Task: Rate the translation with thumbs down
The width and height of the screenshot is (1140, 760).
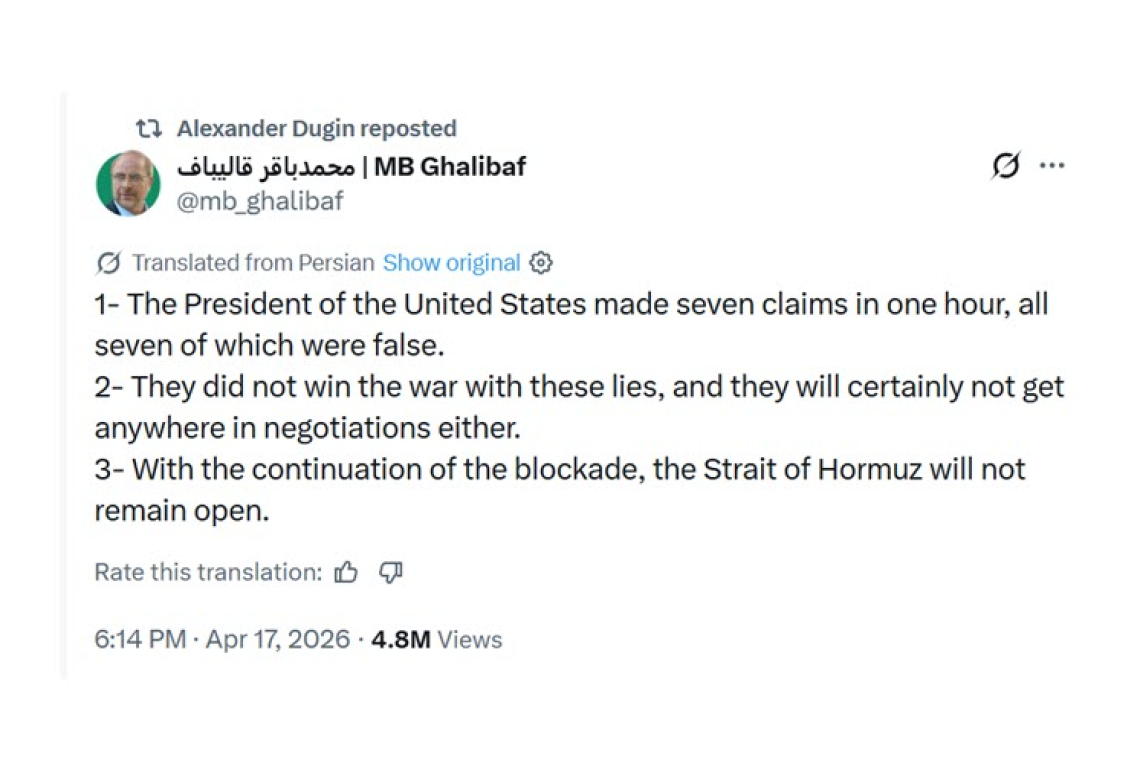Action: 390,571
